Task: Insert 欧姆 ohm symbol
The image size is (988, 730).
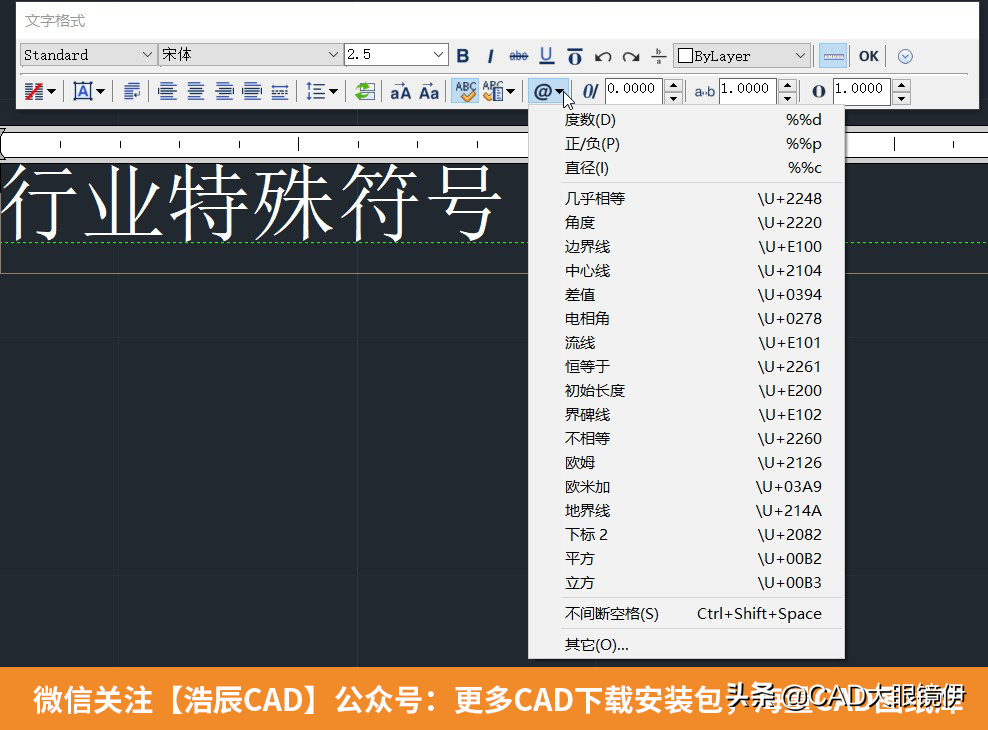Action: pyautogui.click(x=686, y=462)
